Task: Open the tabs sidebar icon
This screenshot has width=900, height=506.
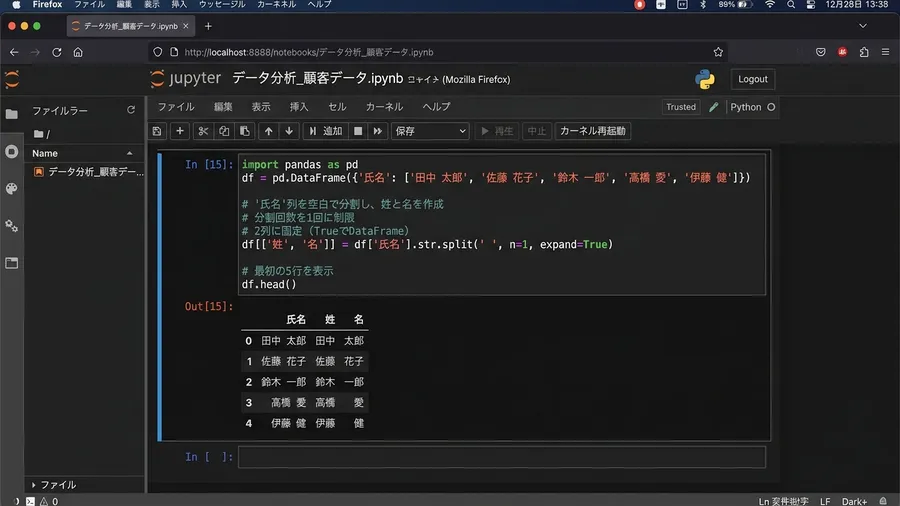Action: [11, 263]
